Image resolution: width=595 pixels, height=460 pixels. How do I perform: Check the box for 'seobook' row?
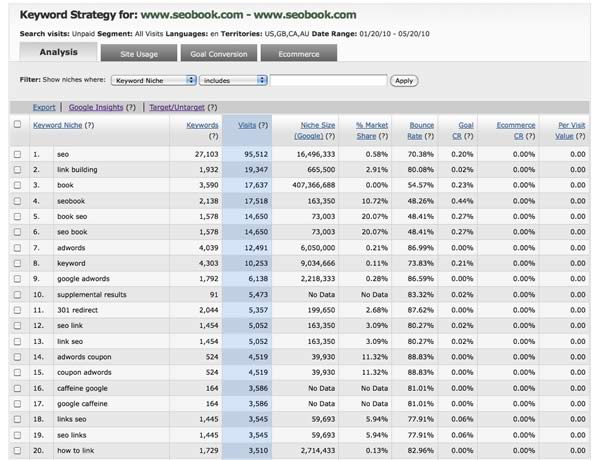tap(17, 201)
